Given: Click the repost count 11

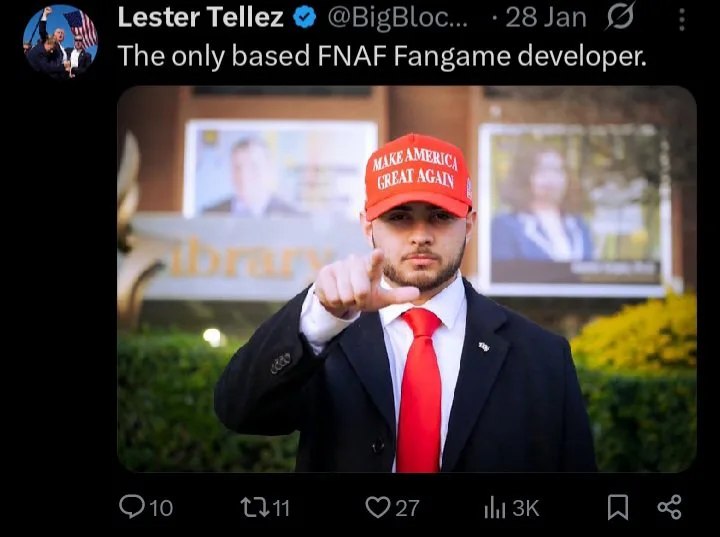Looking at the screenshot, I should (x=281, y=508).
